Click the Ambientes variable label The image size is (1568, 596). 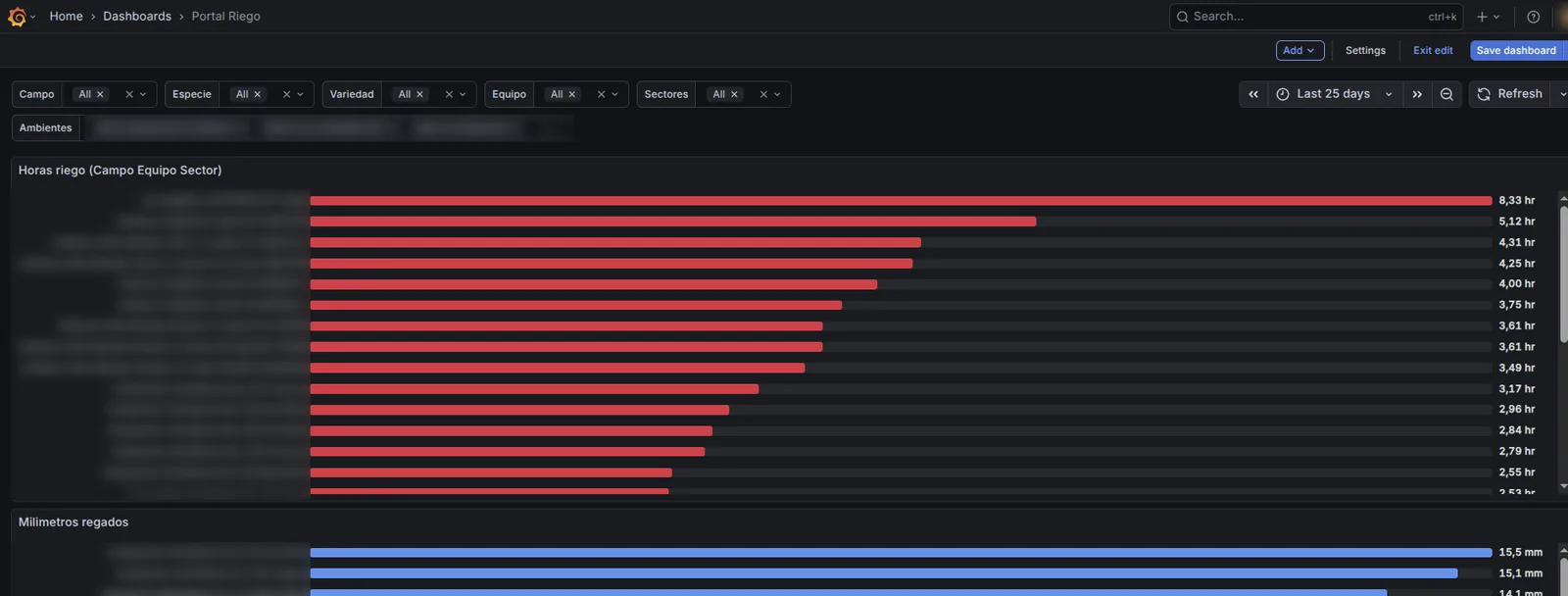pos(46,128)
